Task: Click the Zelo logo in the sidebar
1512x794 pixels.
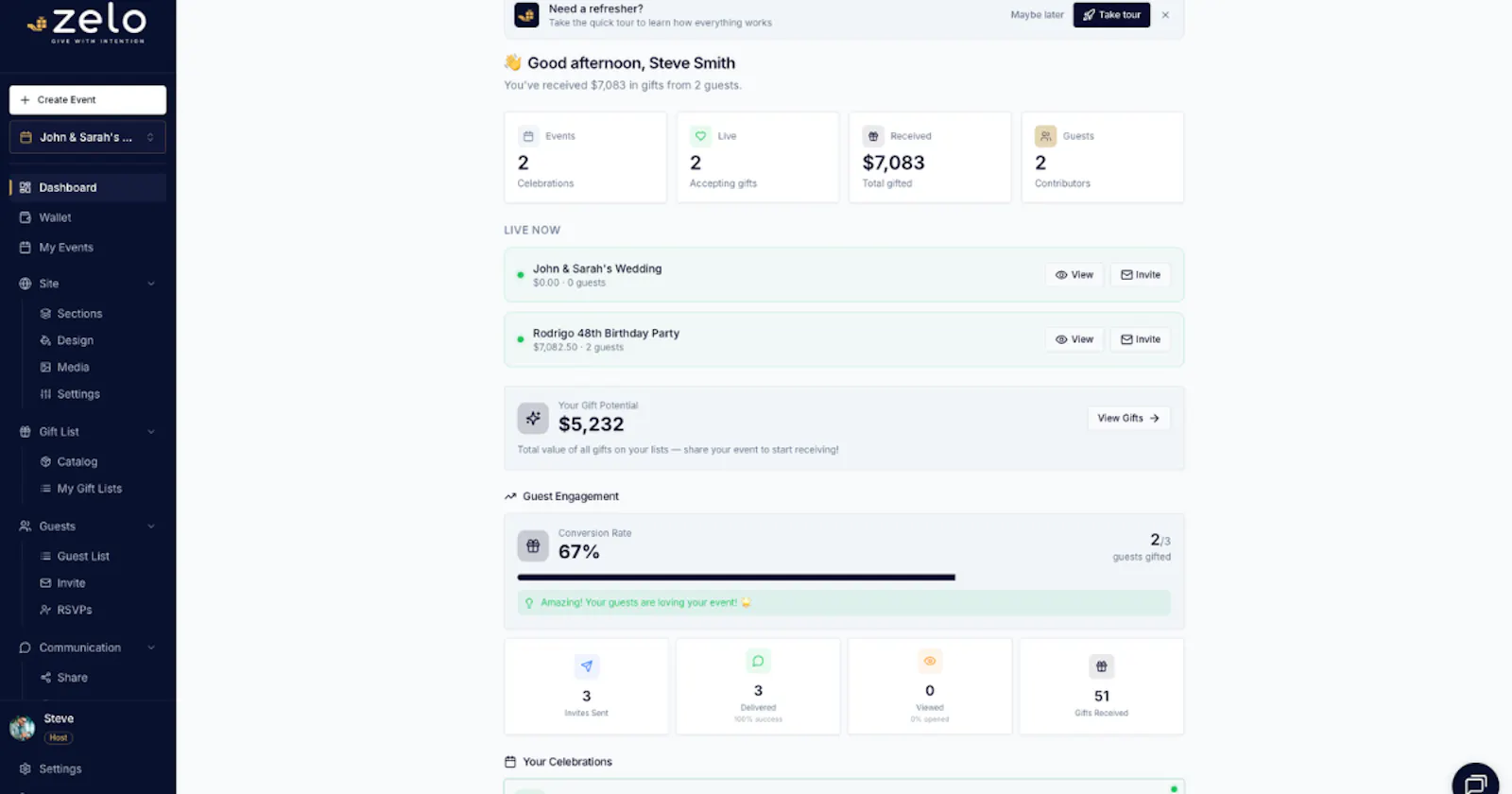Action: coord(87,23)
